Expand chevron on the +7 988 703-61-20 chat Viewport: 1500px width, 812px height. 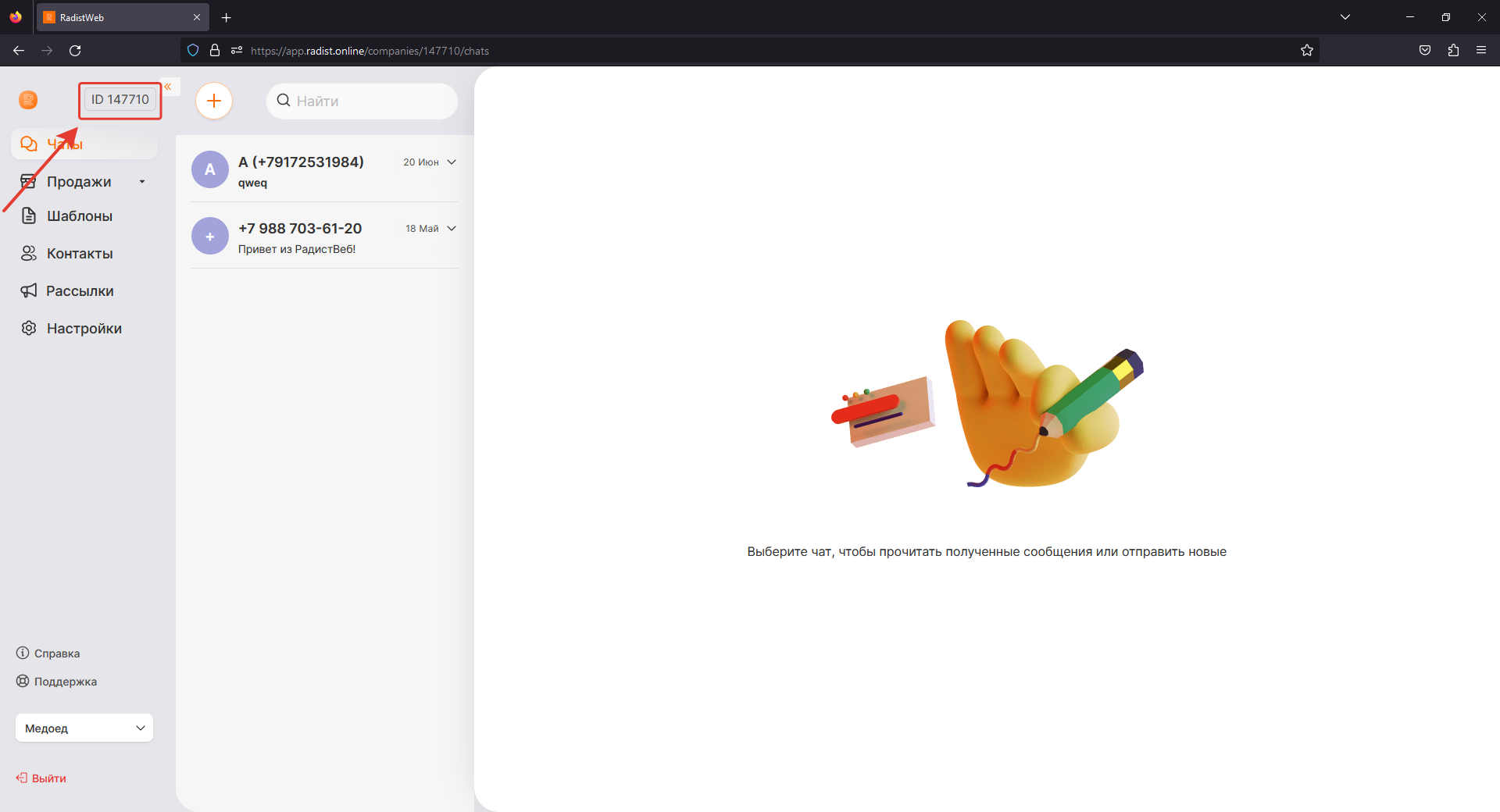click(452, 229)
